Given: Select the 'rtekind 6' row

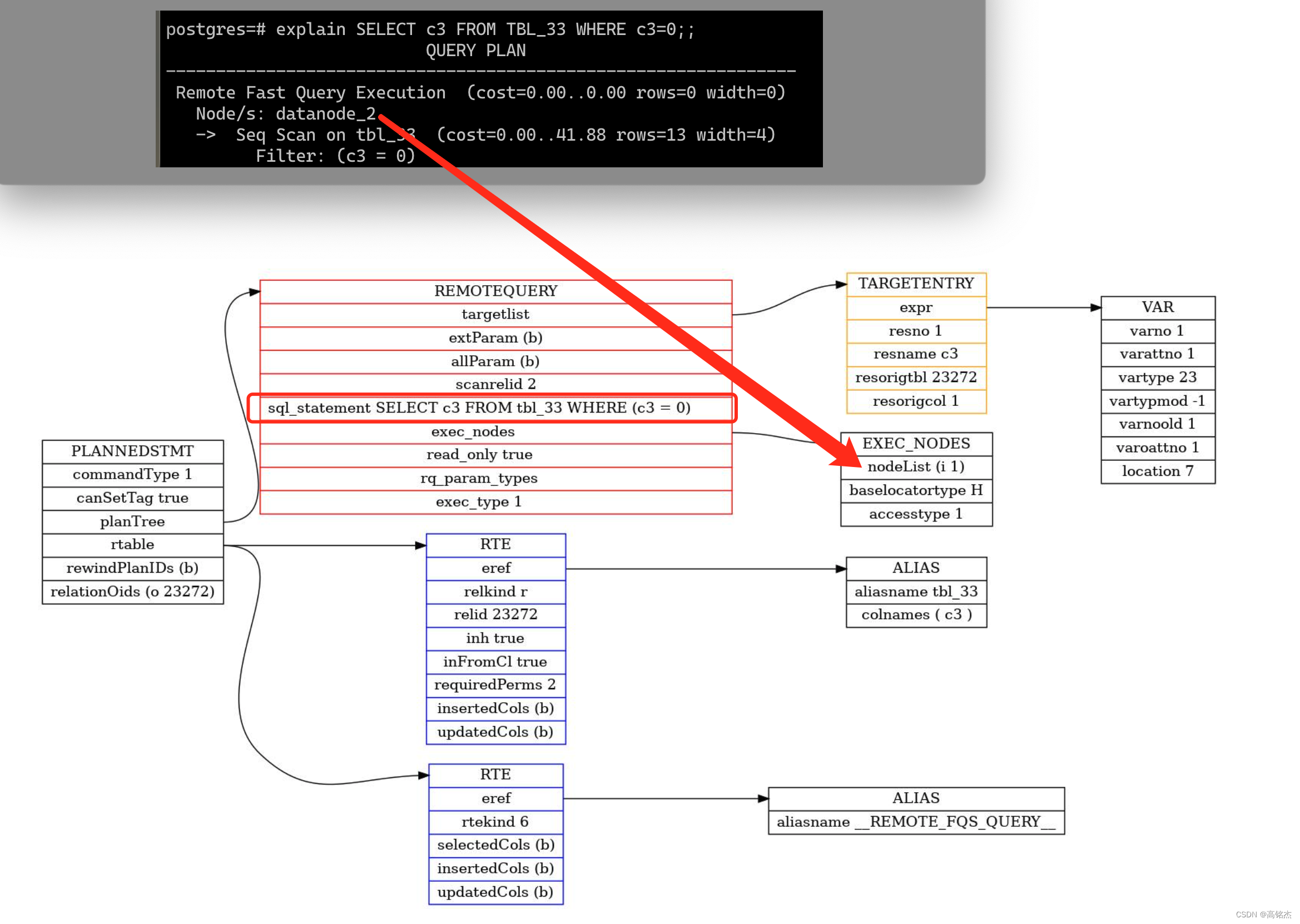Looking at the screenshot, I should click(x=495, y=822).
